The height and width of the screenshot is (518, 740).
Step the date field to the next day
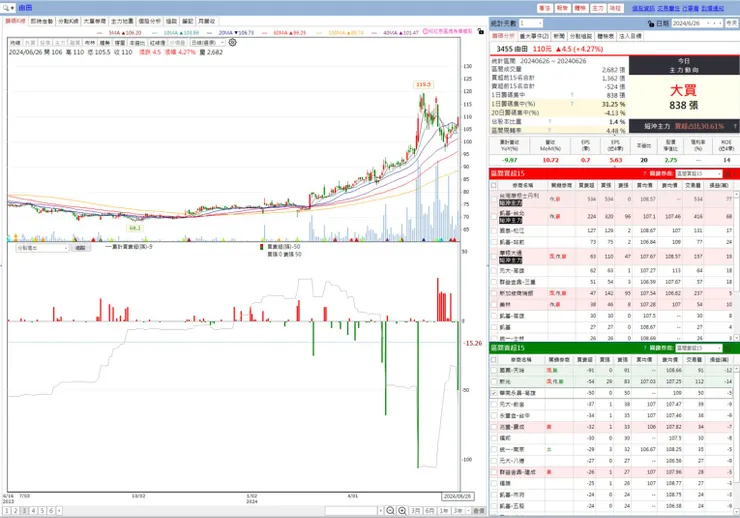pos(720,23)
